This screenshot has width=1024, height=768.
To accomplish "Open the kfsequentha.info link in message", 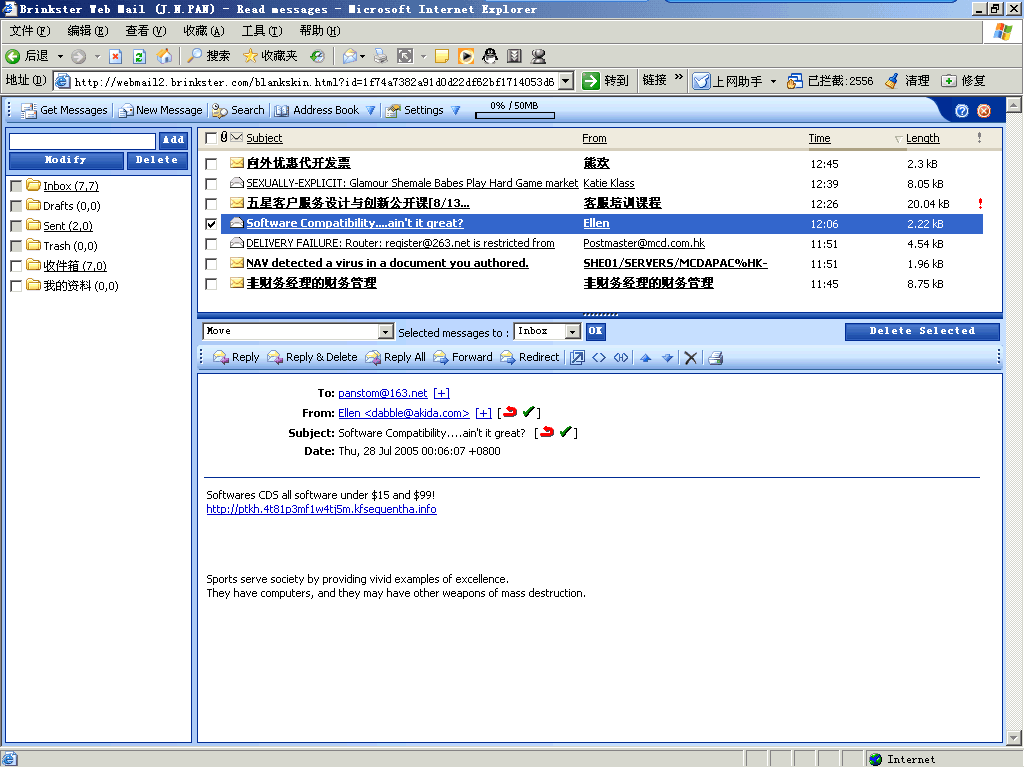I will 321,509.
